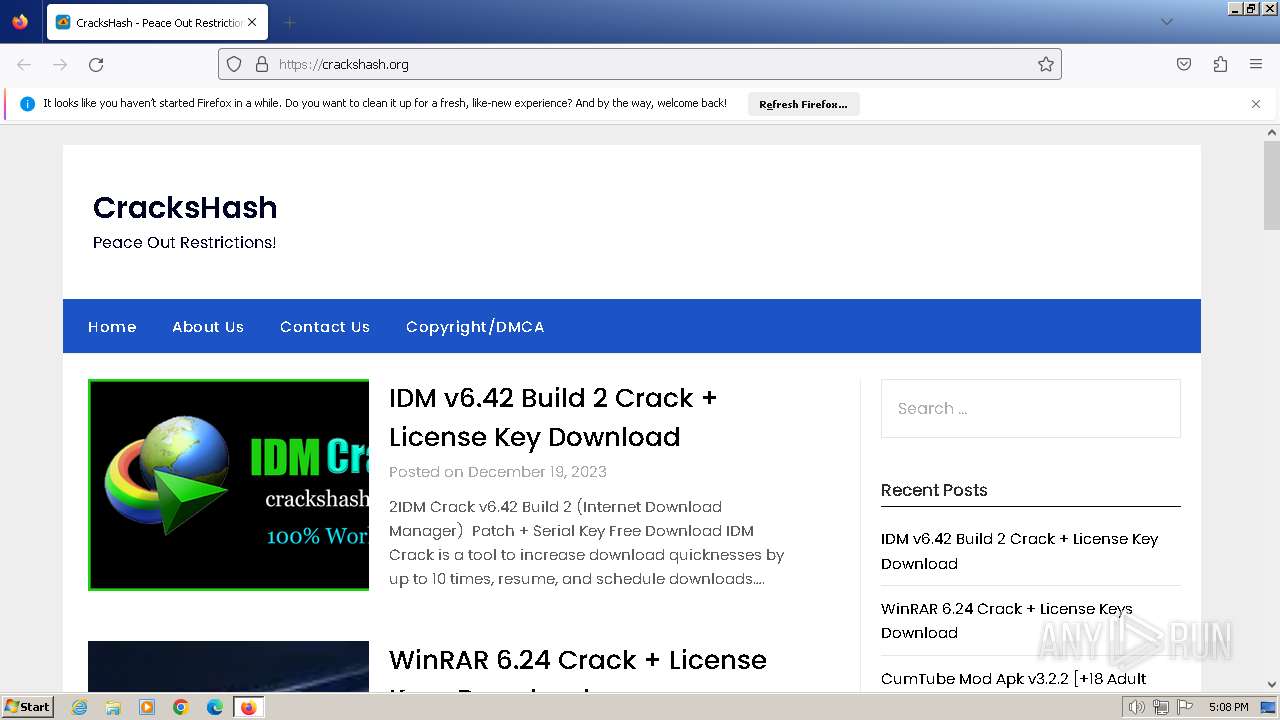
Task: Open the Contact Us menu item
Action: coord(325,327)
